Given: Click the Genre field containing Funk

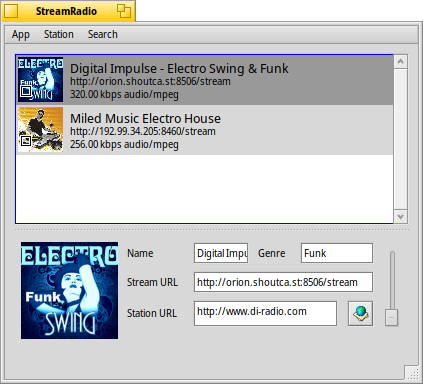Looking at the screenshot, I should click(337, 253).
